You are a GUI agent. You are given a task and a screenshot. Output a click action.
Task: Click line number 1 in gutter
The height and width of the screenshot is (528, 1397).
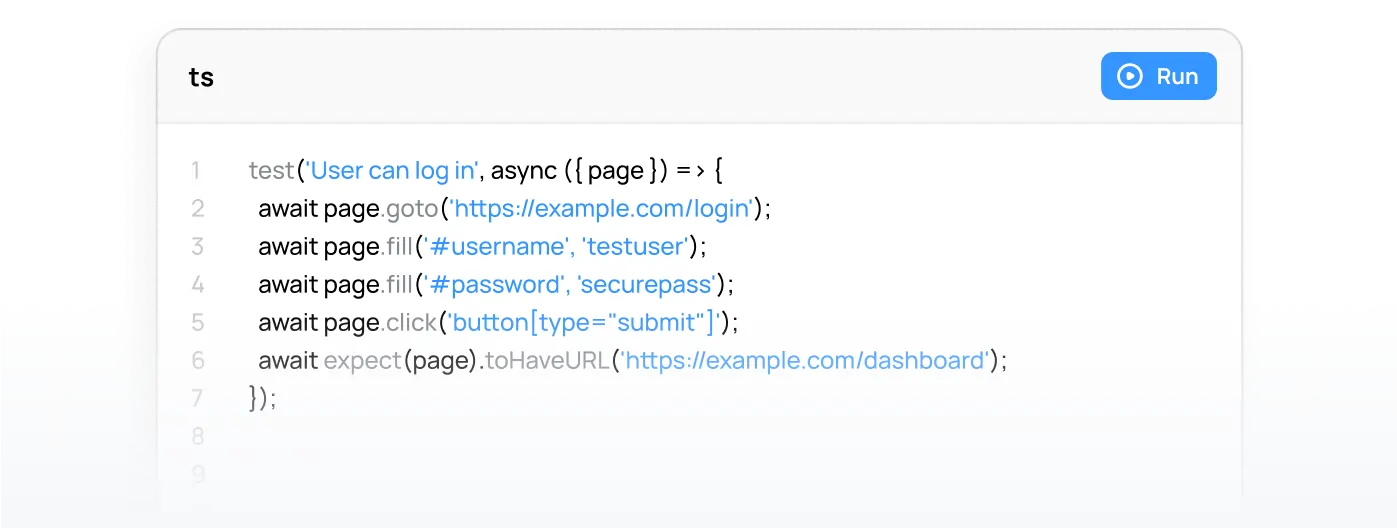click(x=196, y=171)
